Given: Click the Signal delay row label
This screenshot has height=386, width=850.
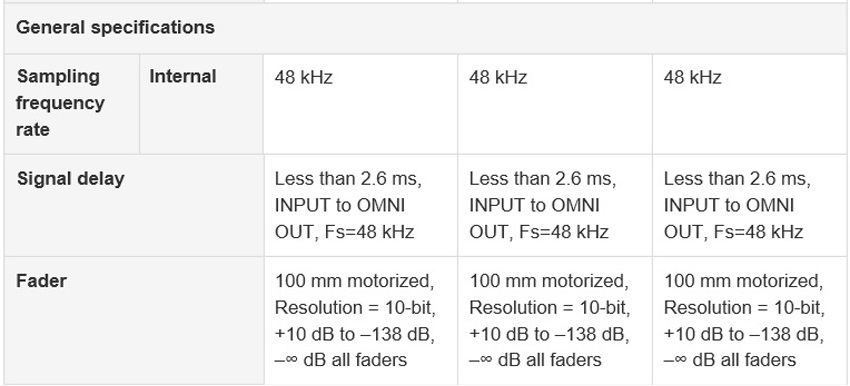Looking at the screenshot, I should pos(70,178).
